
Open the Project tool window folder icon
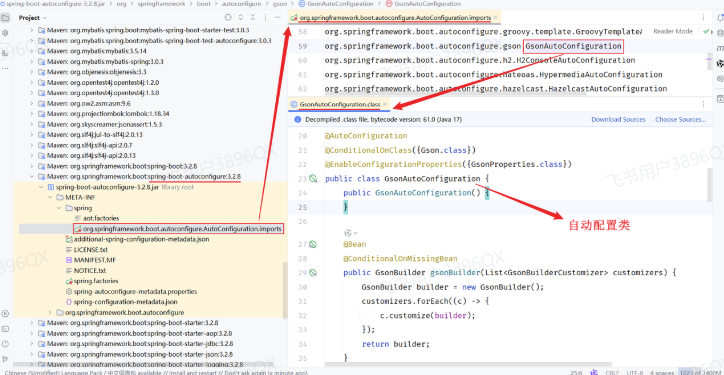coord(5,18)
